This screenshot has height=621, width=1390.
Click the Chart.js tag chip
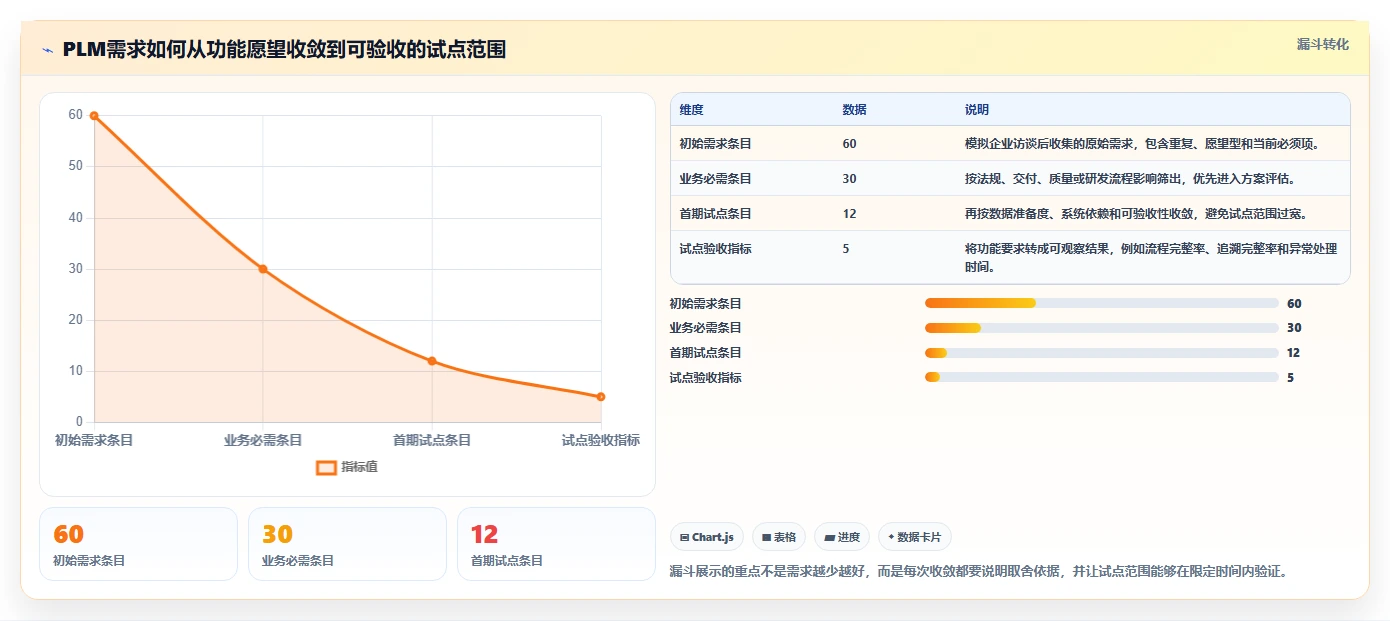pos(707,537)
